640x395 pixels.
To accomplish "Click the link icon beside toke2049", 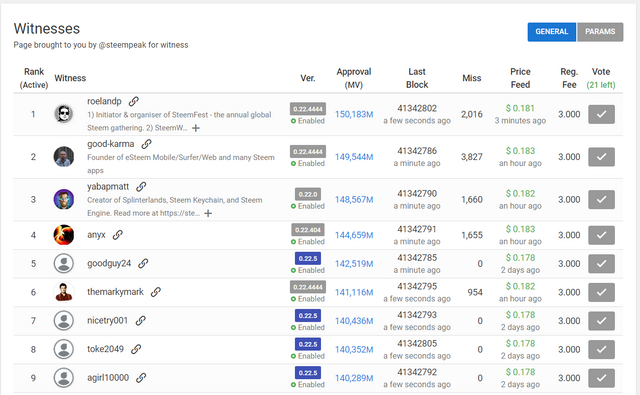I will [x=136, y=349].
